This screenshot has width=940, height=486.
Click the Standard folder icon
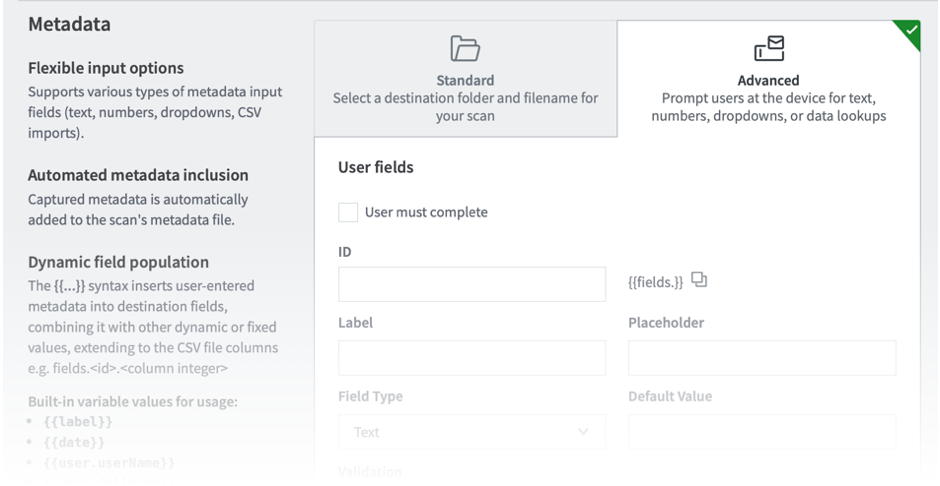(465, 48)
